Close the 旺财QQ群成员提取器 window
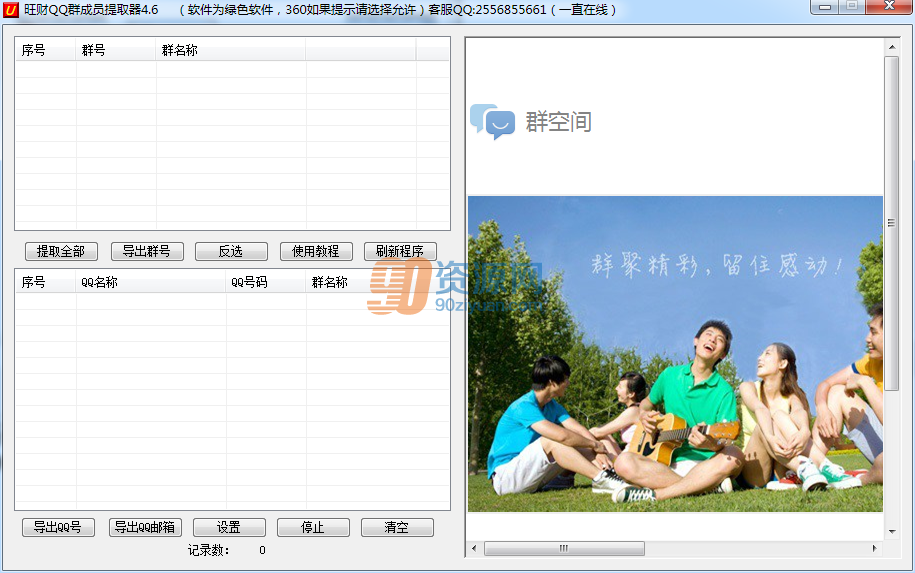Screen dimensions: 915x573 click(x=889, y=6)
